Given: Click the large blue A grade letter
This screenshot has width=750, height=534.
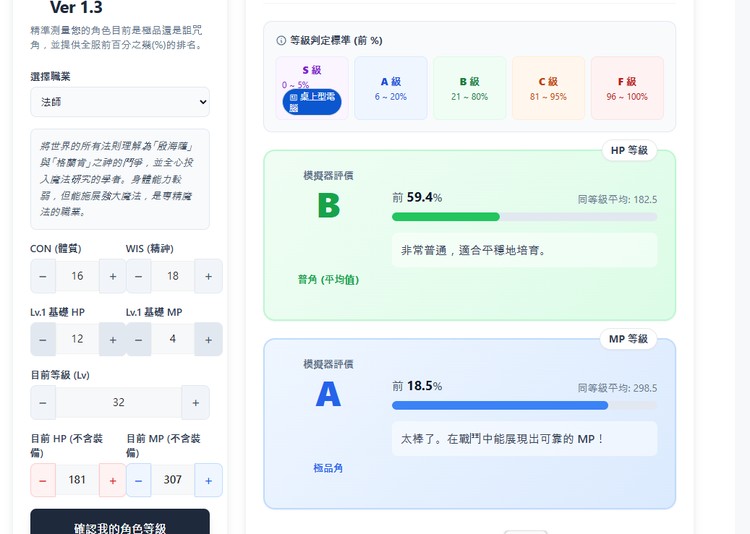Looking at the screenshot, I should coord(328,395).
